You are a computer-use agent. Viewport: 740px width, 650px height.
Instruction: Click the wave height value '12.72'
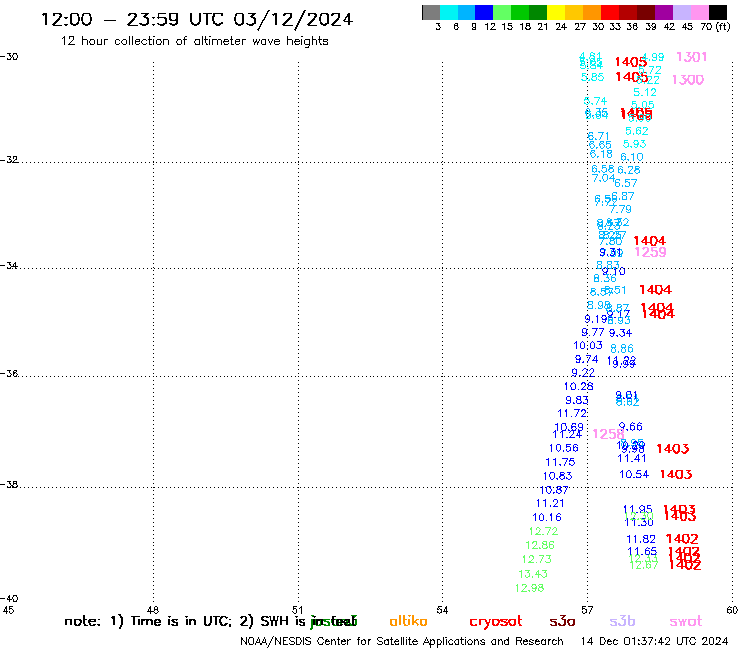(543, 531)
